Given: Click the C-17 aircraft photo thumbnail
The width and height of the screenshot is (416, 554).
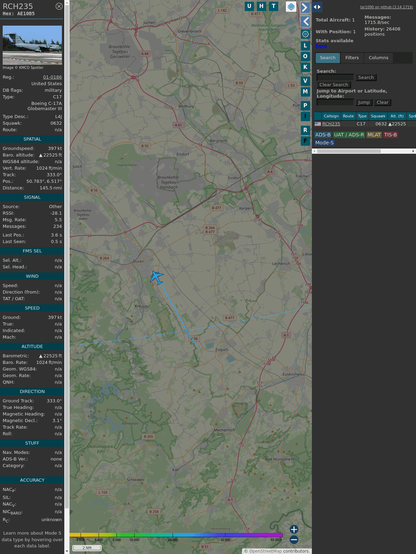Looking at the screenshot, I should (x=32, y=45).
